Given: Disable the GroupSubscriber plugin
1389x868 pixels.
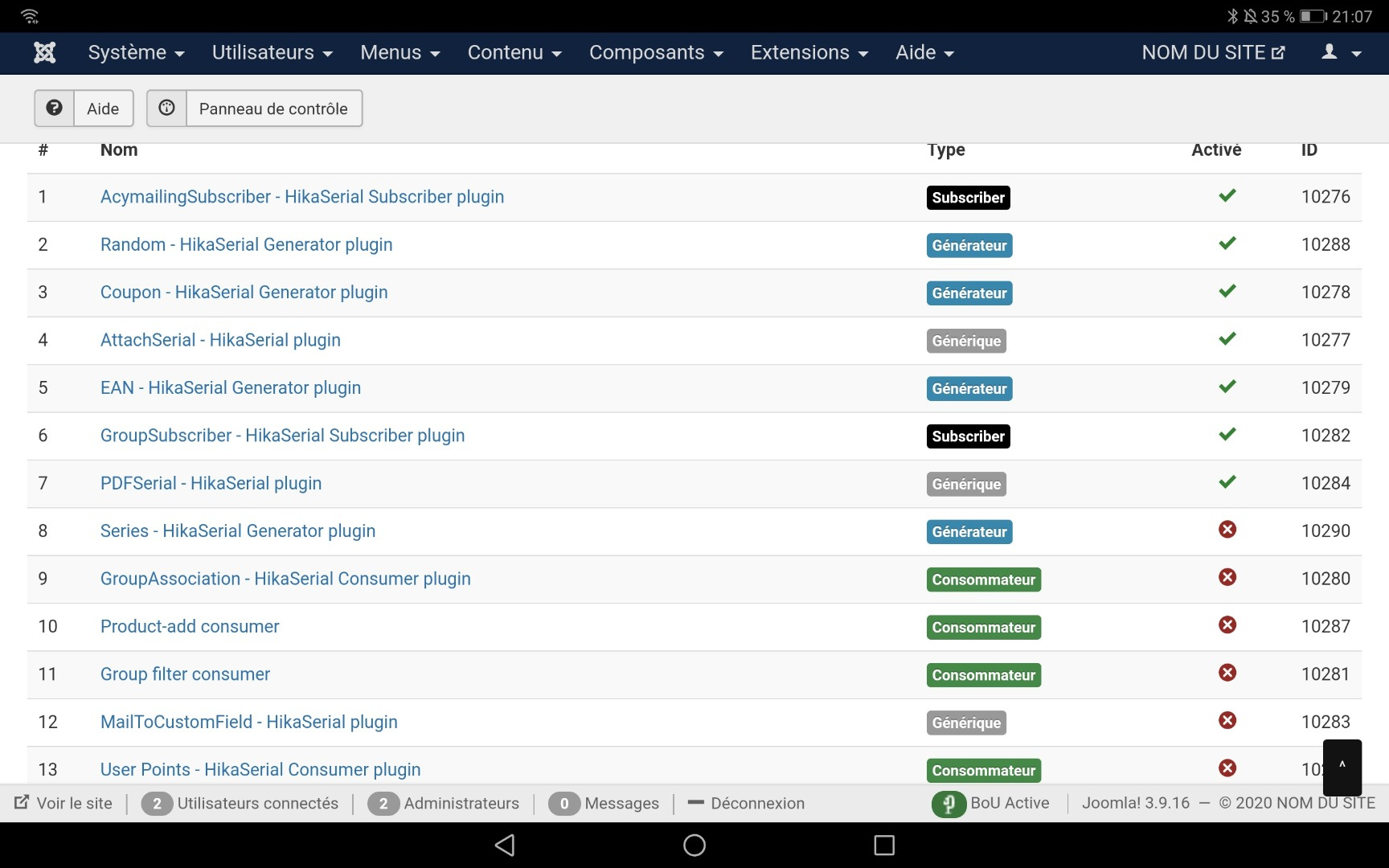Looking at the screenshot, I should [1227, 434].
